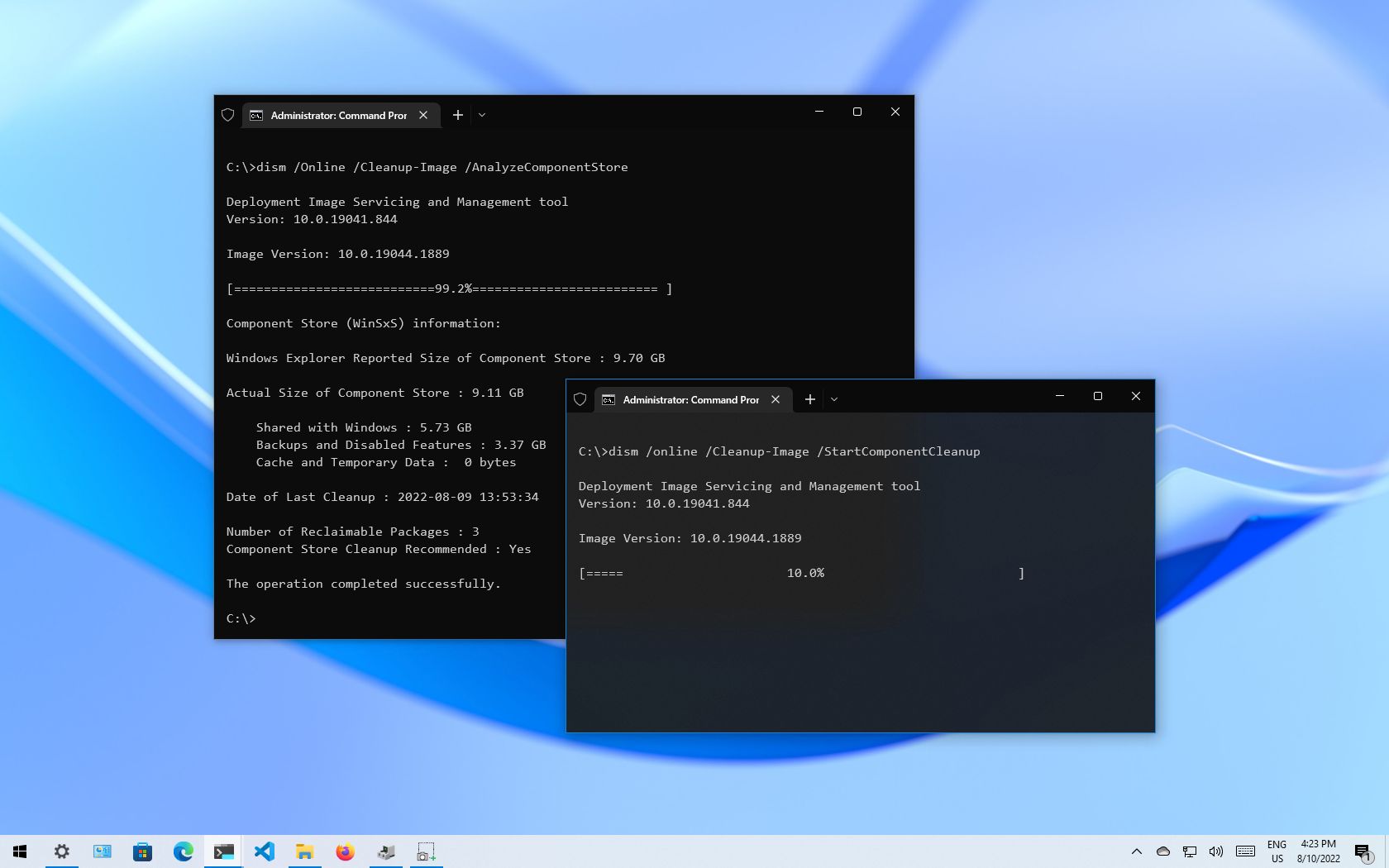Open Windows Settings from the taskbar
The width and height of the screenshot is (1389, 868).
tap(61, 851)
